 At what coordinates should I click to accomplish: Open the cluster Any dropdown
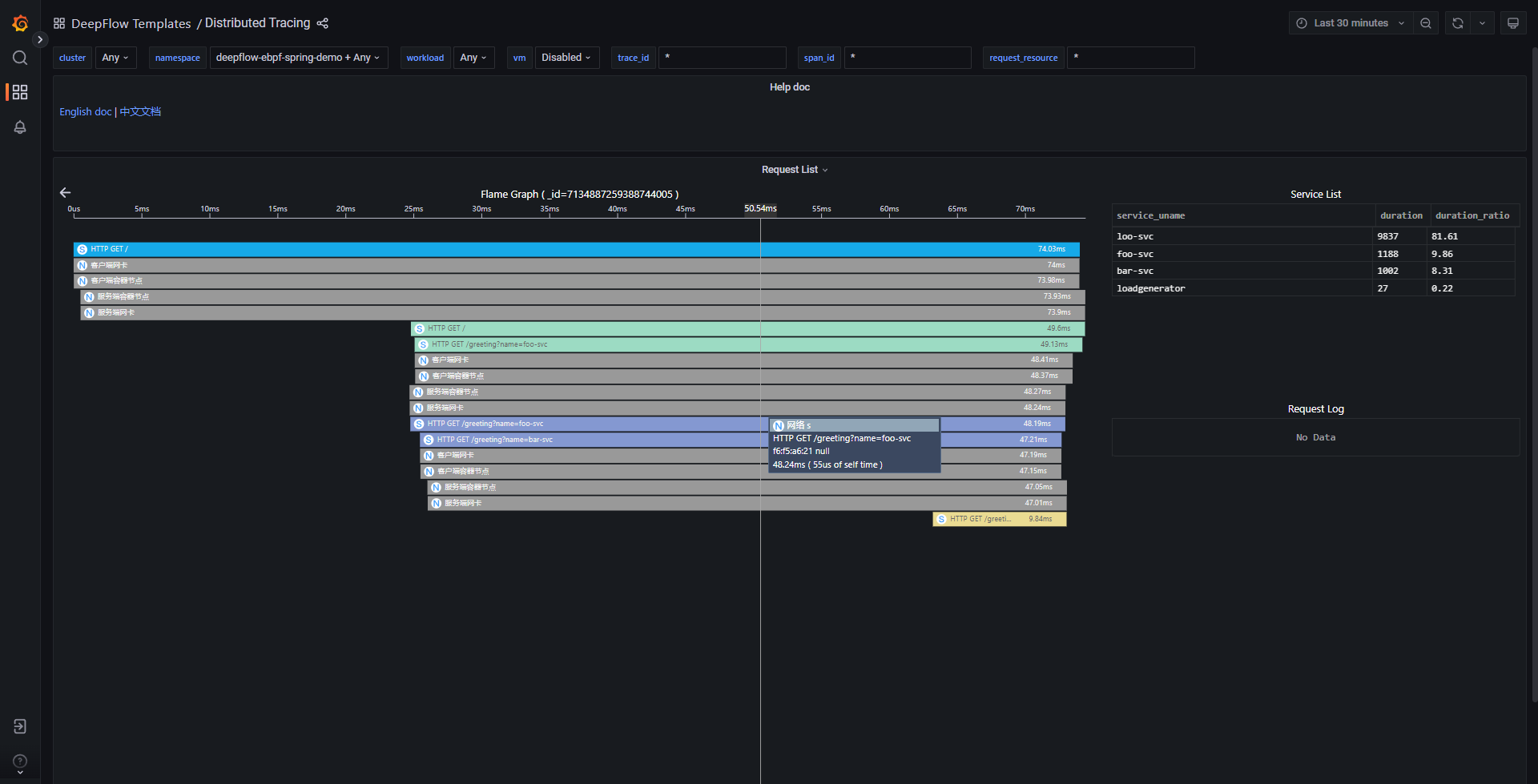point(115,57)
